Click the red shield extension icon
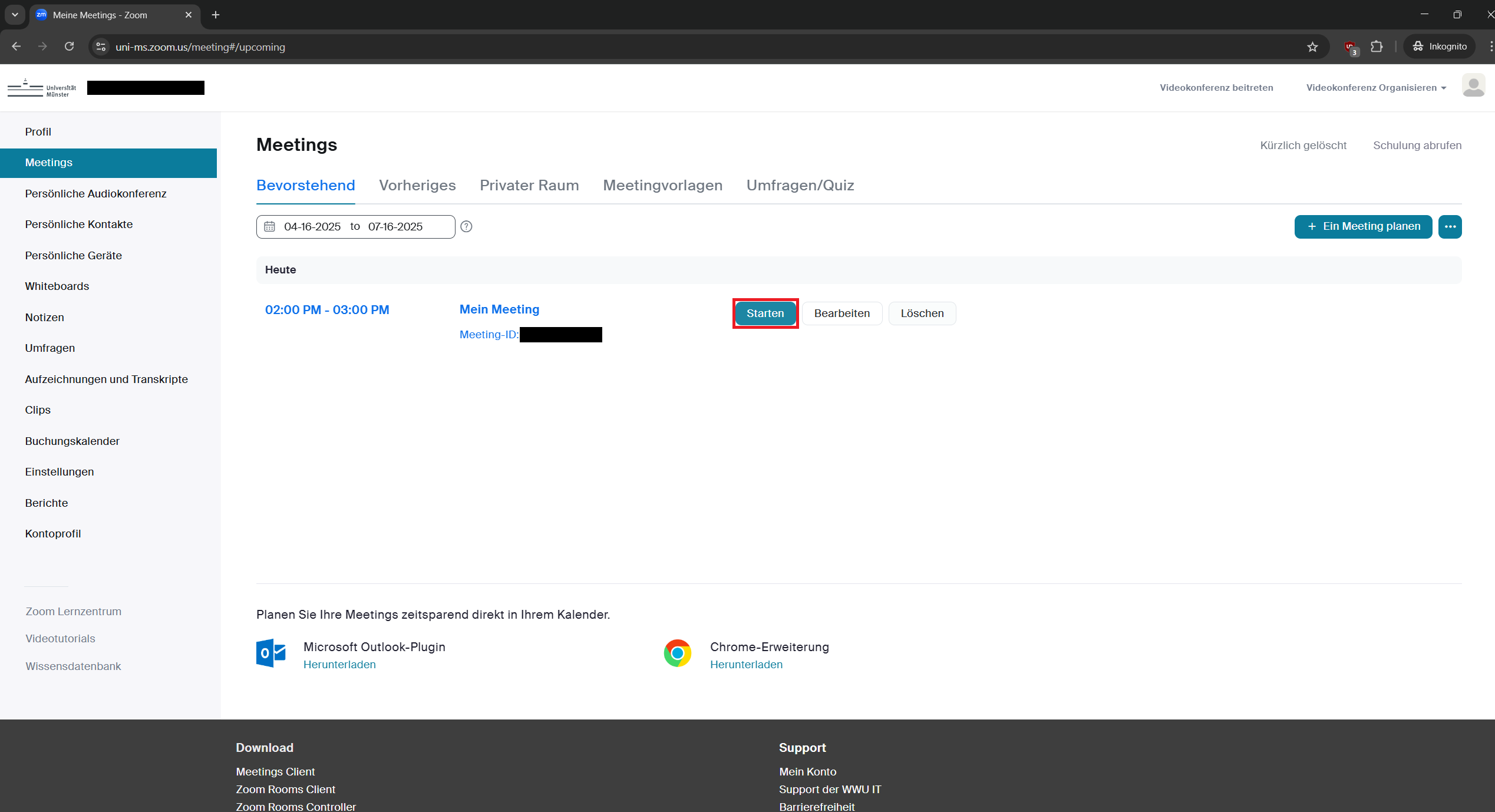This screenshot has height=812, width=1495. (1350, 47)
